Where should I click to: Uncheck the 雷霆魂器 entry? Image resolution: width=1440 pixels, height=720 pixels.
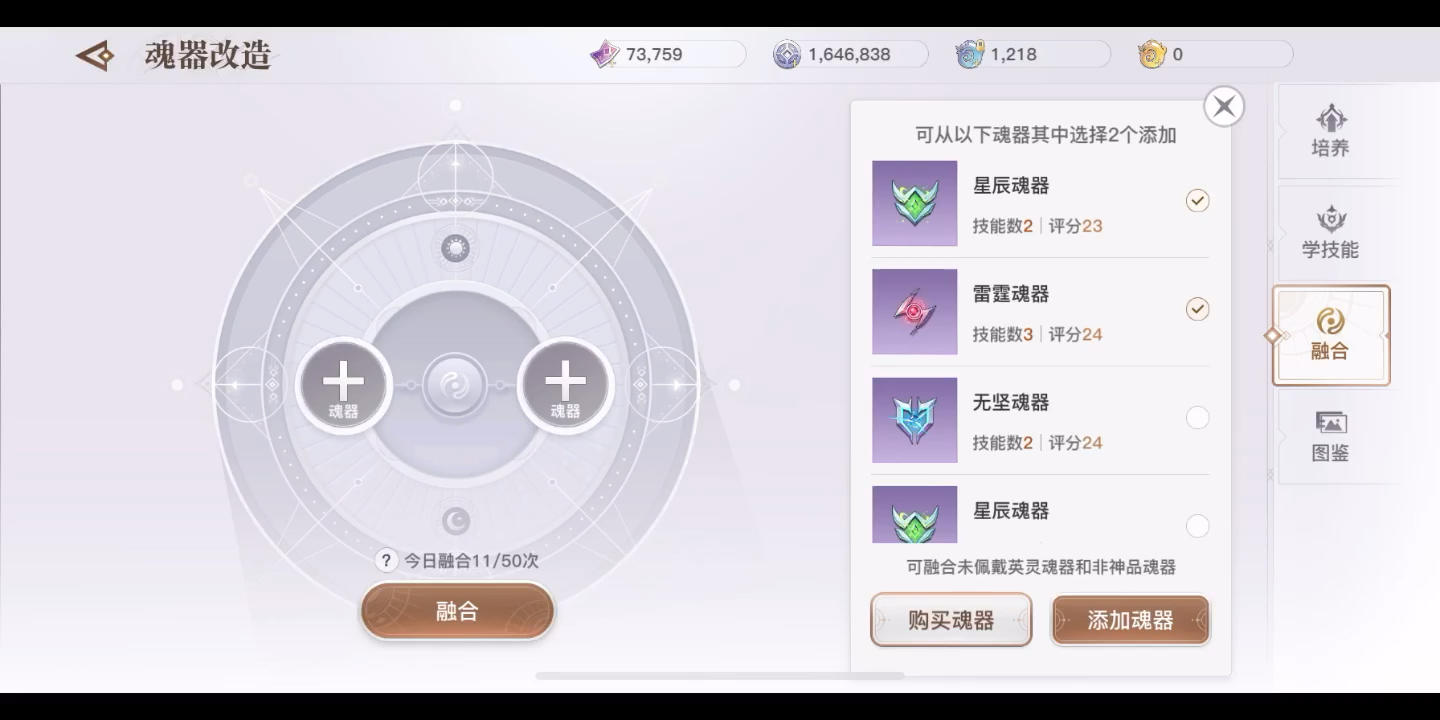click(1197, 309)
